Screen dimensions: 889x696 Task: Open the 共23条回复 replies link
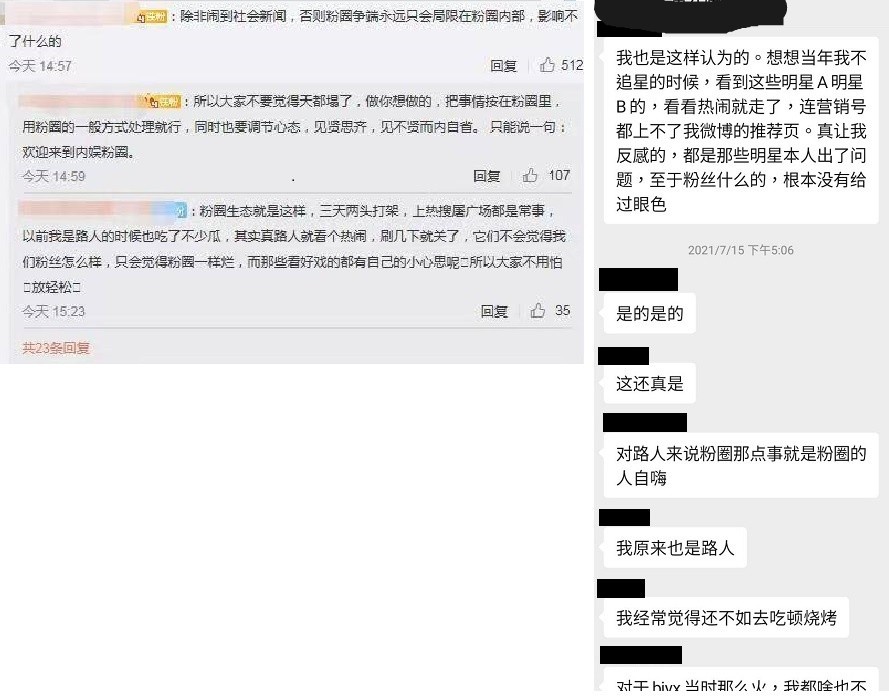tap(56, 347)
